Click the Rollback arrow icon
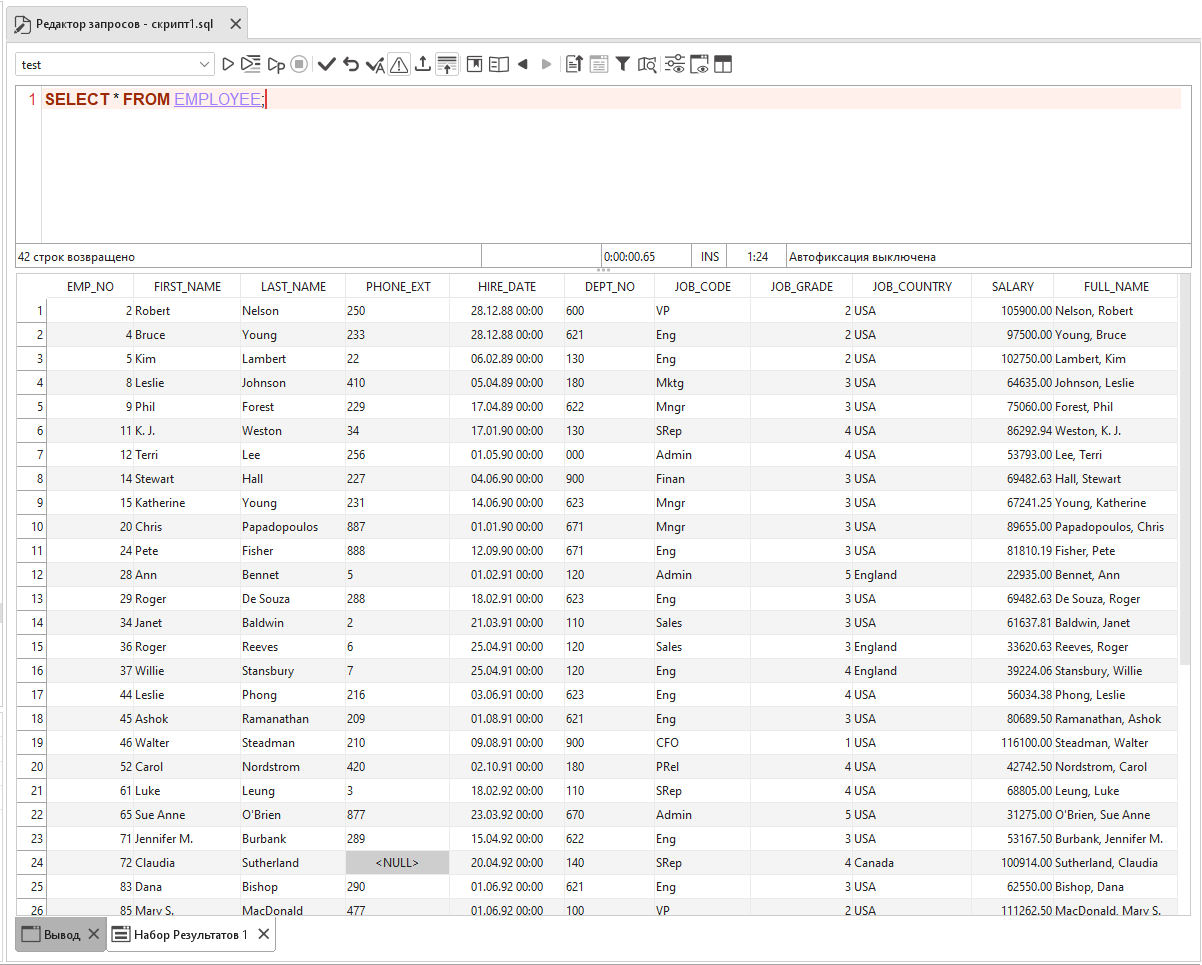 click(x=351, y=63)
